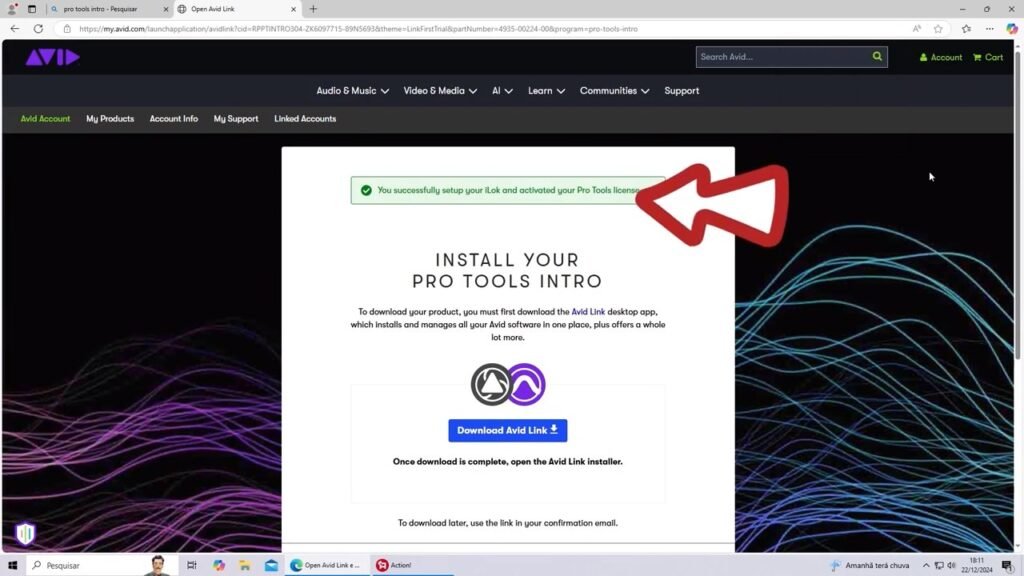Add this page to favorites with the star
The image size is (1024, 576).
point(938,29)
